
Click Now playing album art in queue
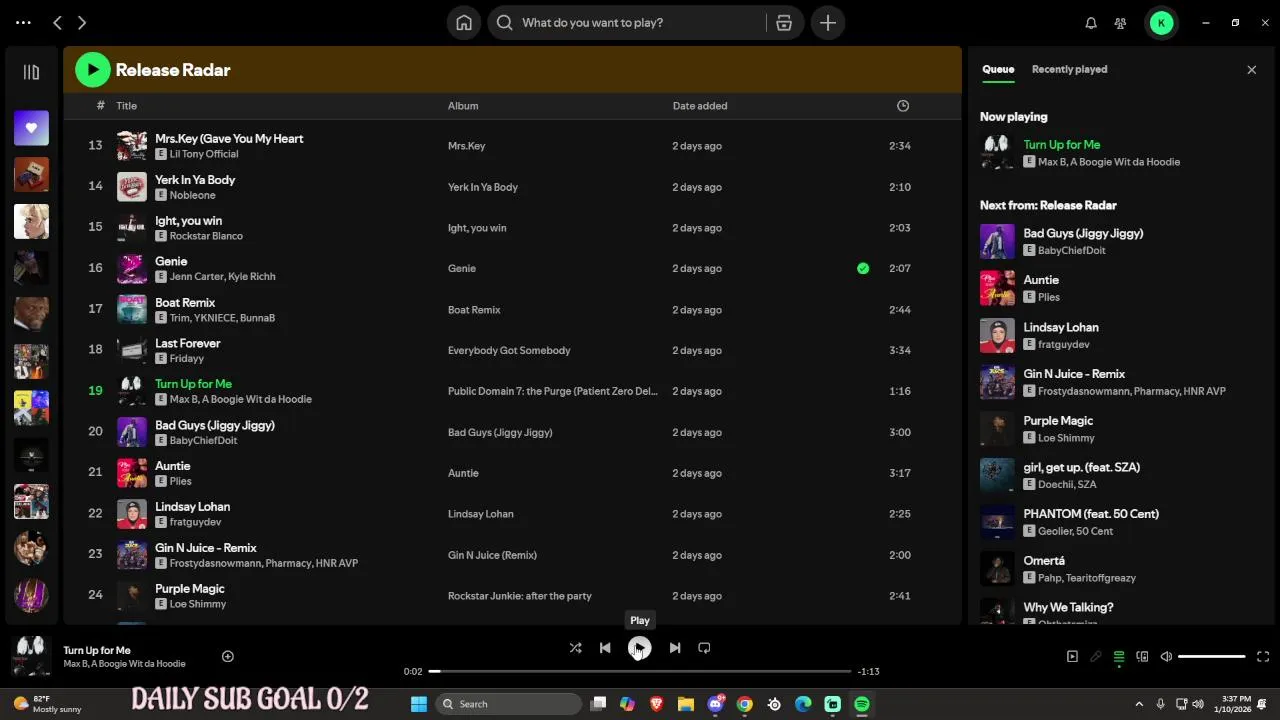997,152
